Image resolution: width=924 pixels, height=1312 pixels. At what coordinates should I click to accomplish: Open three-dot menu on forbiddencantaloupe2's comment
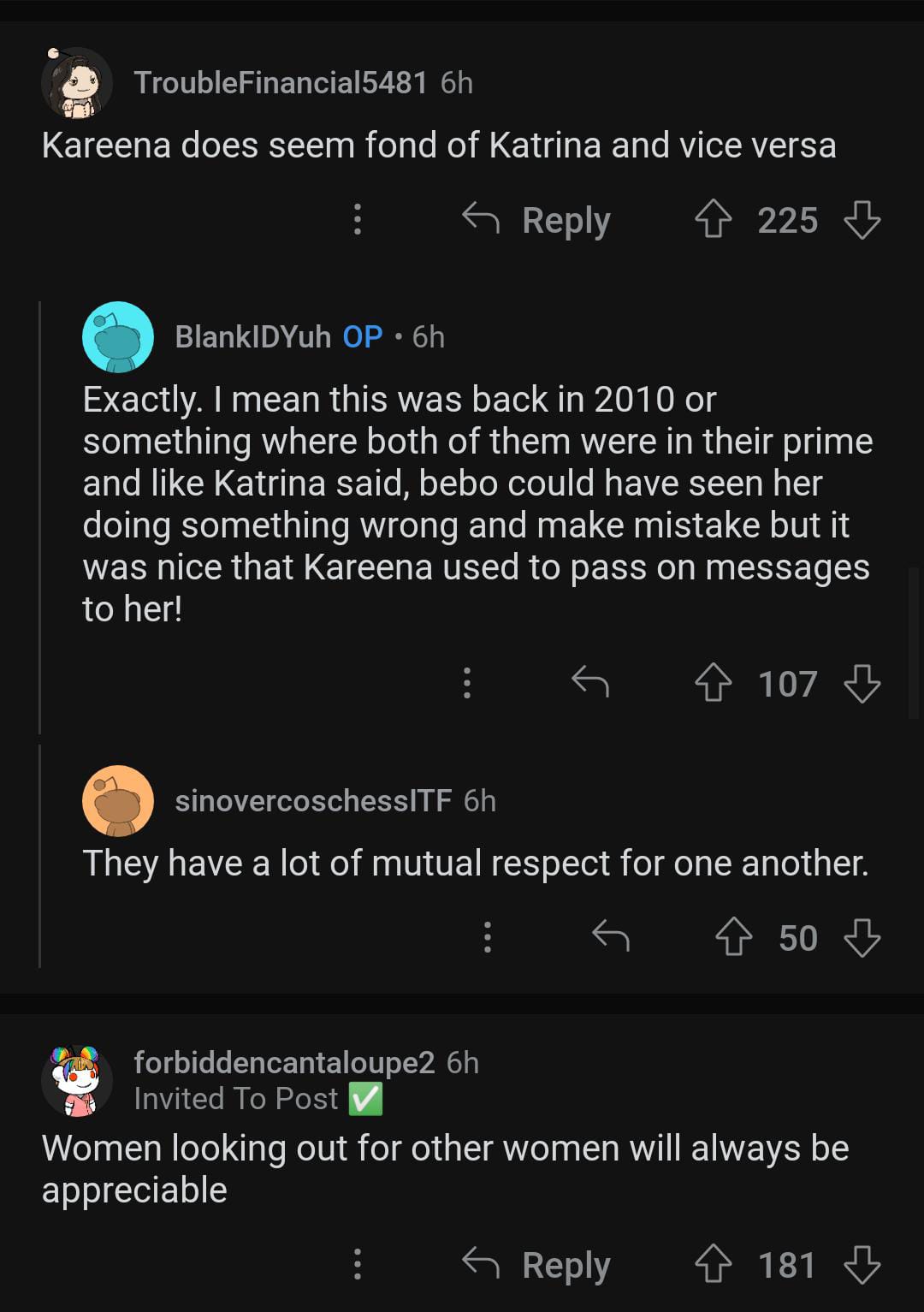pos(358,1264)
